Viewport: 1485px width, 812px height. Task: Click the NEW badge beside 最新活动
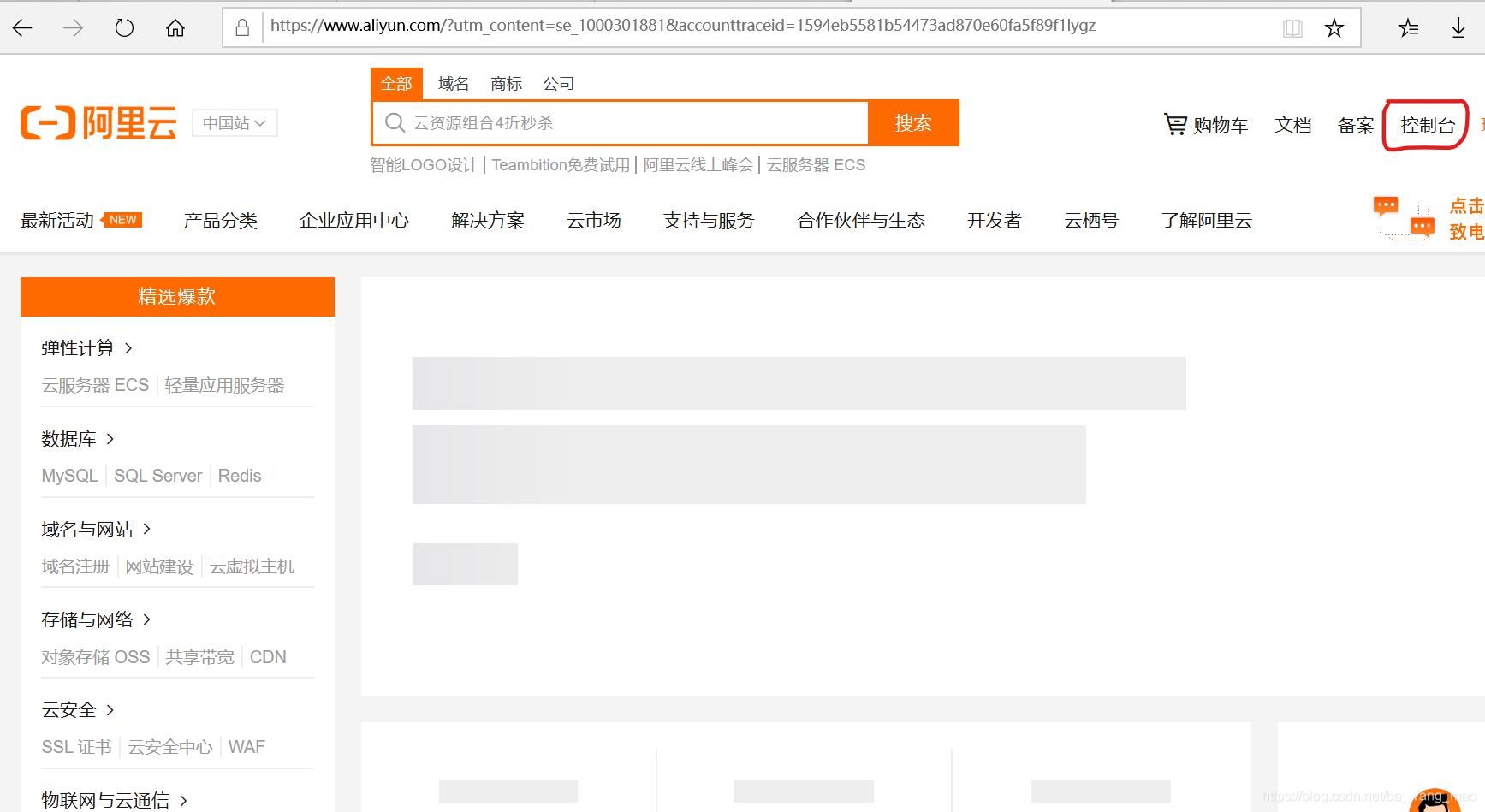pyautogui.click(x=122, y=220)
